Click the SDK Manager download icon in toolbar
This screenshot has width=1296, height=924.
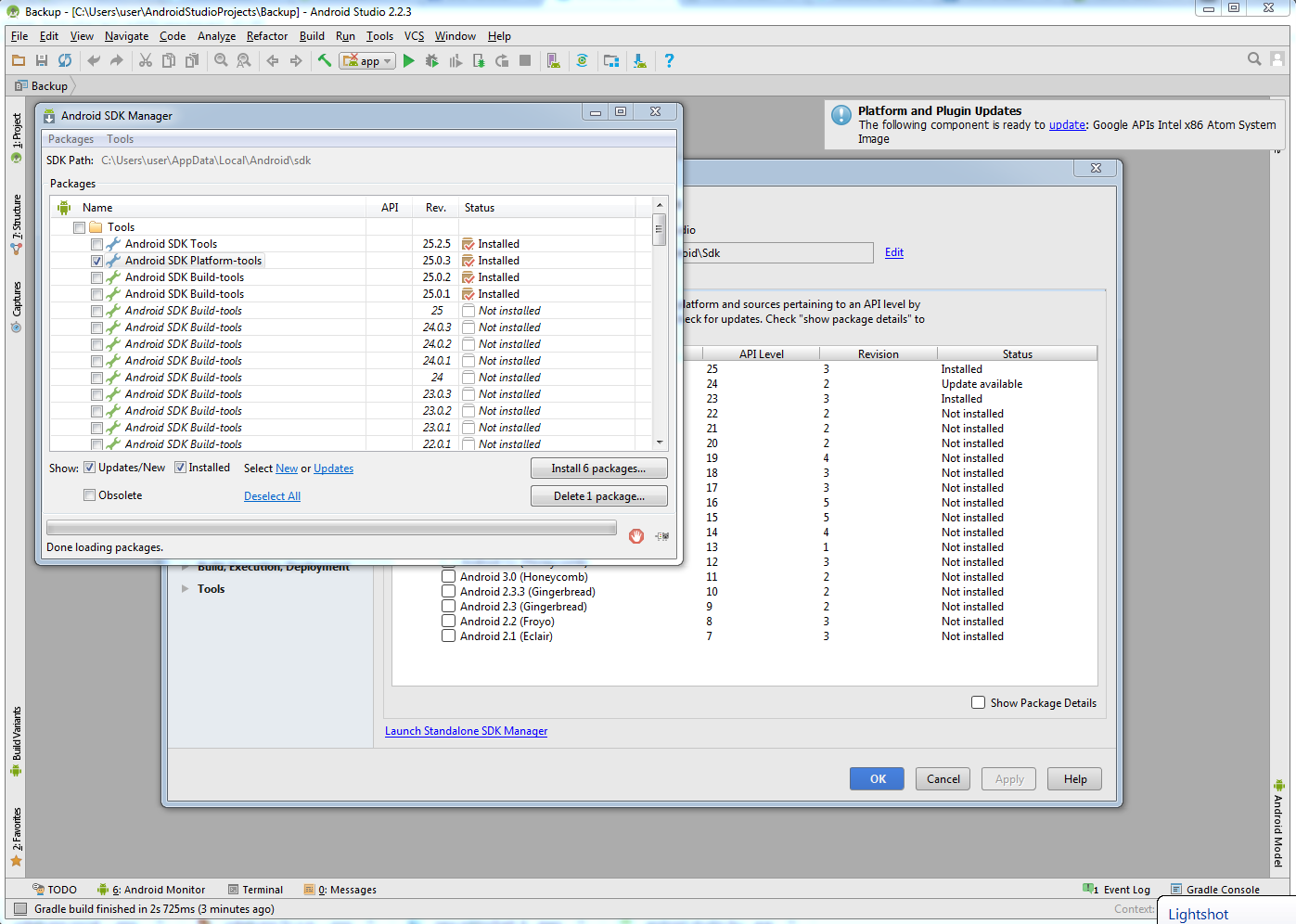639,61
